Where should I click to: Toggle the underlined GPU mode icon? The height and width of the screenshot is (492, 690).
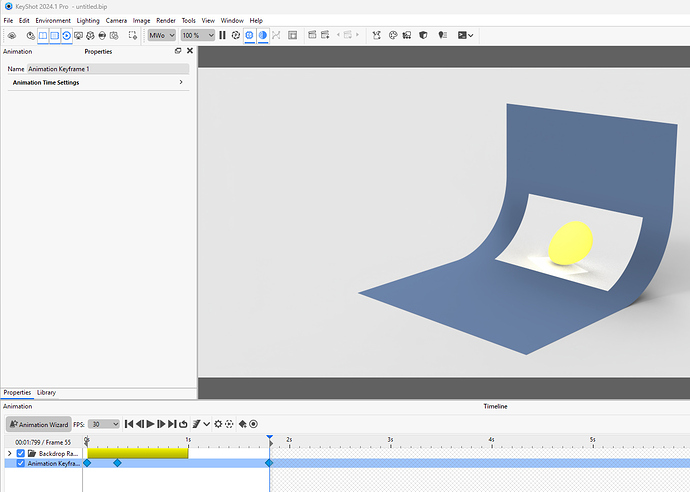(x=249, y=35)
